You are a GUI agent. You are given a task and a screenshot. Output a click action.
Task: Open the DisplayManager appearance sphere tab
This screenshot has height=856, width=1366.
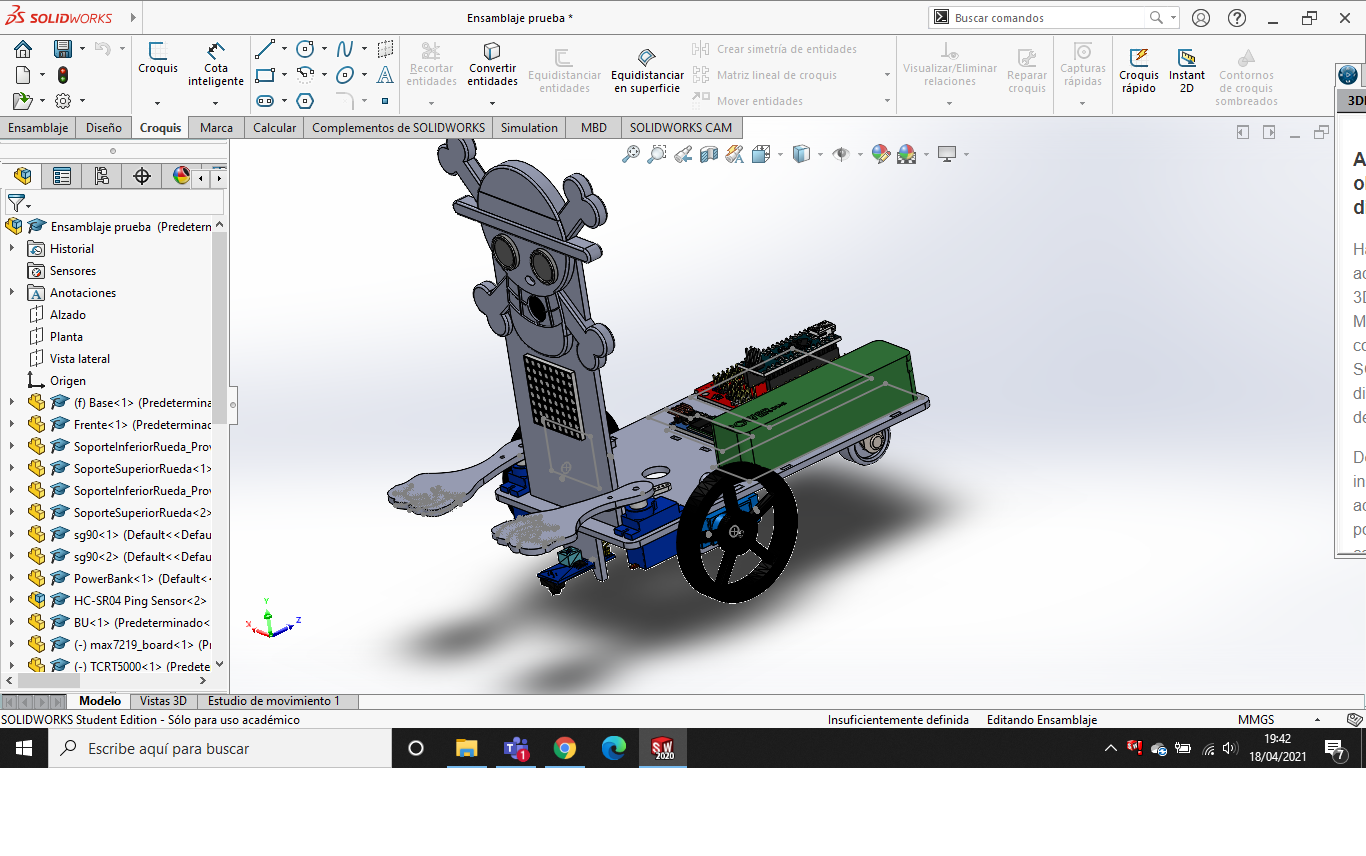(x=181, y=177)
